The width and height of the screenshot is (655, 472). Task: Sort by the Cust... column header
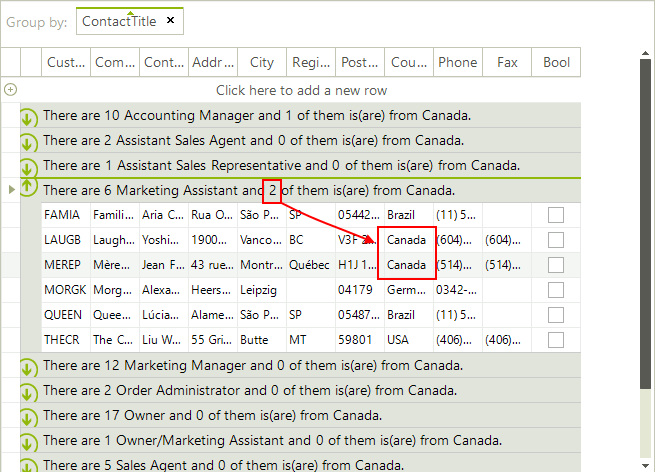click(66, 62)
